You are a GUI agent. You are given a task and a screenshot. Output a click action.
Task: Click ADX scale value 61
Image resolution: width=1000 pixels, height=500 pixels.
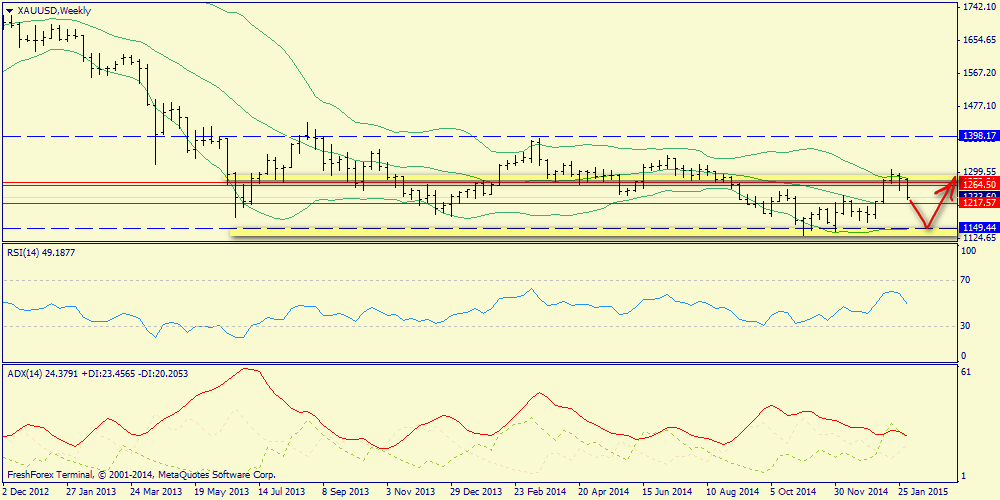[x=967, y=371]
